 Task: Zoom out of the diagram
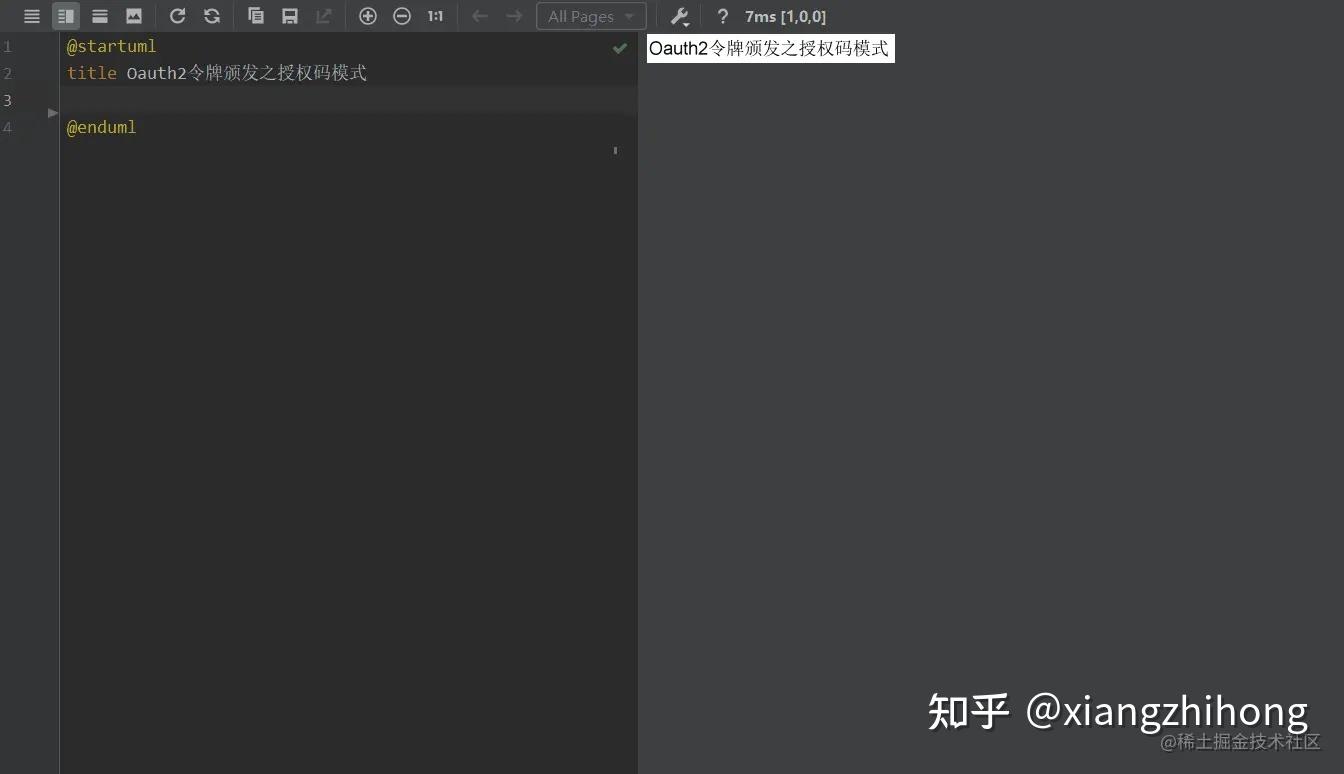(402, 16)
